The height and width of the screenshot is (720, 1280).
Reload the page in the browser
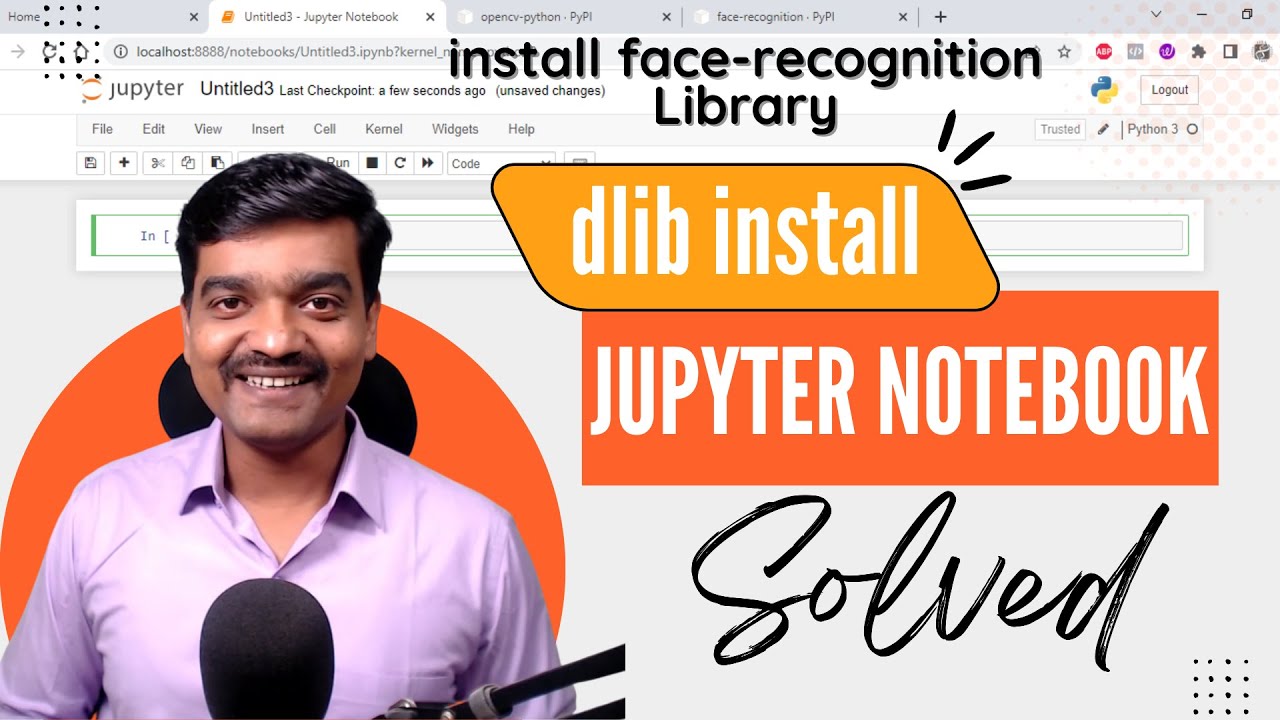pyautogui.click(x=49, y=51)
